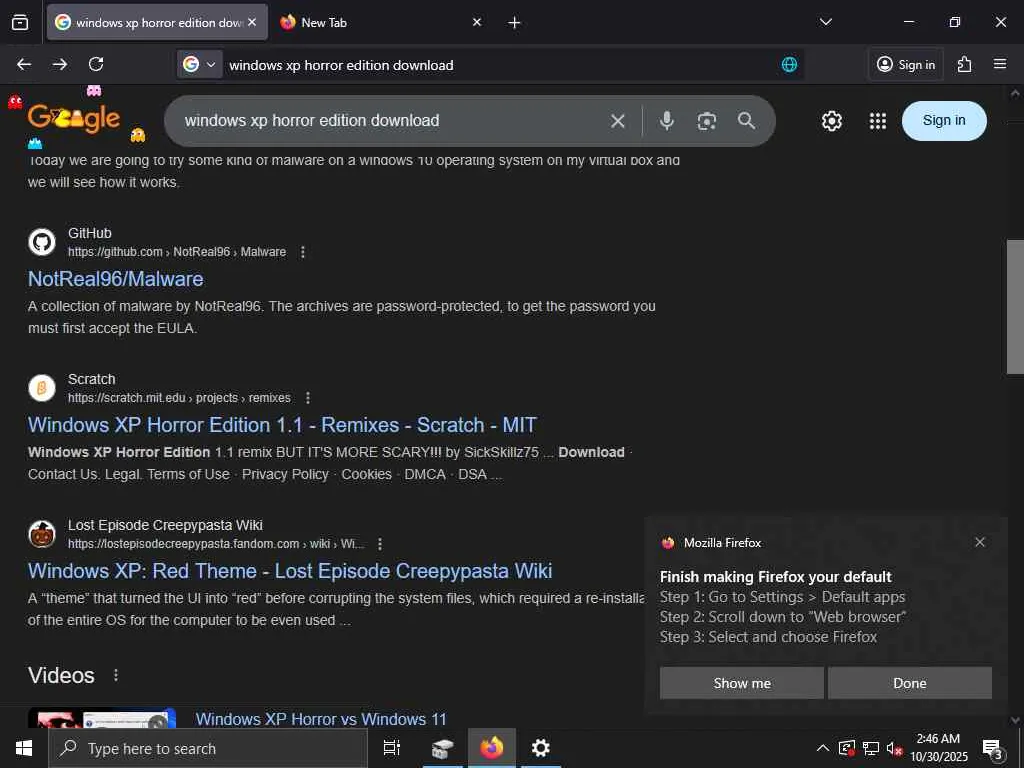Click the github.com › NotReal96 › Malware URL text

click(x=177, y=252)
